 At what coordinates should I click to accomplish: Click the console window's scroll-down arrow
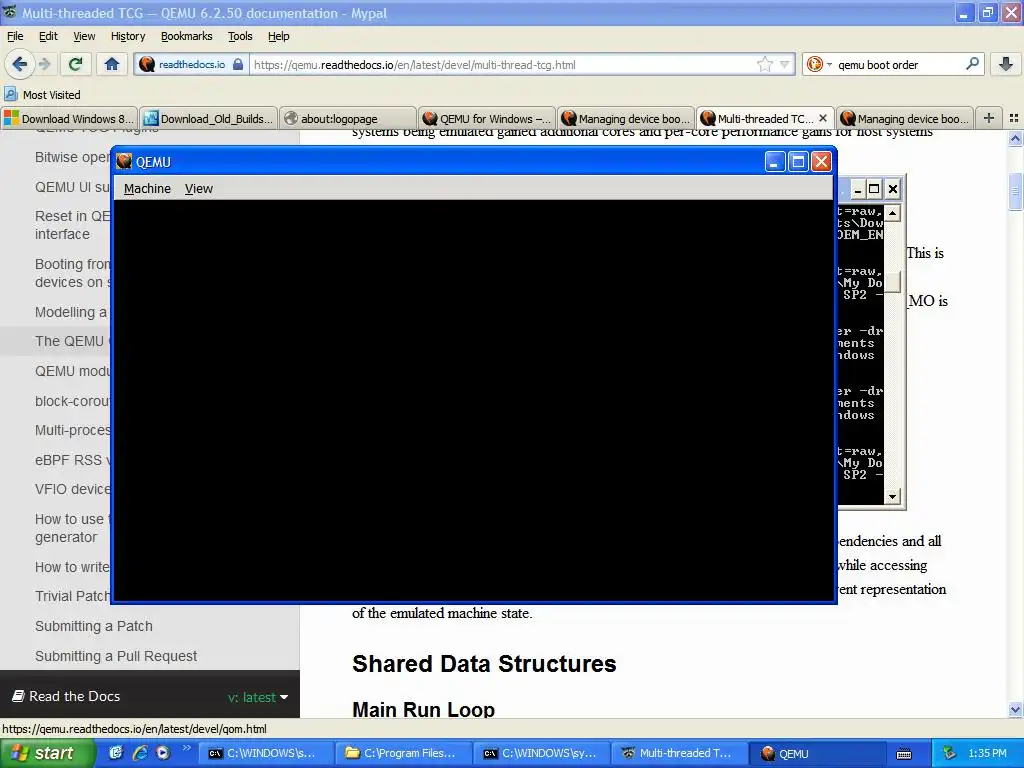click(x=892, y=496)
